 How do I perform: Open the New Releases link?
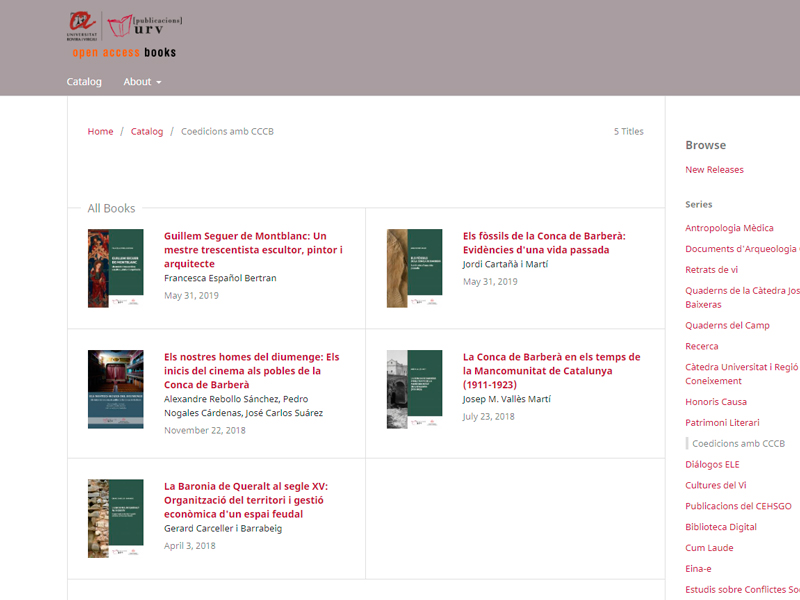(713, 169)
